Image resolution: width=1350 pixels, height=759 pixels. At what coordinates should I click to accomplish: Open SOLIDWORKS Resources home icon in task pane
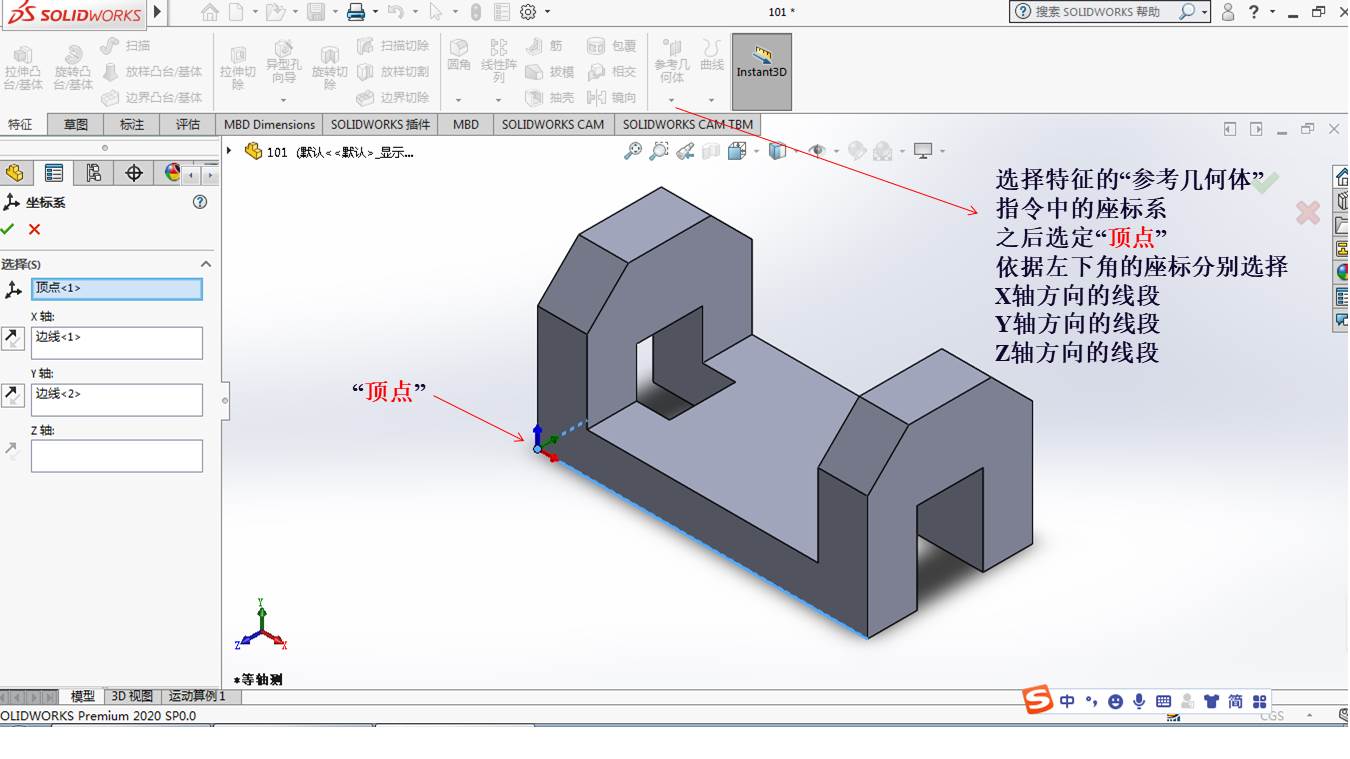pyautogui.click(x=1342, y=177)
